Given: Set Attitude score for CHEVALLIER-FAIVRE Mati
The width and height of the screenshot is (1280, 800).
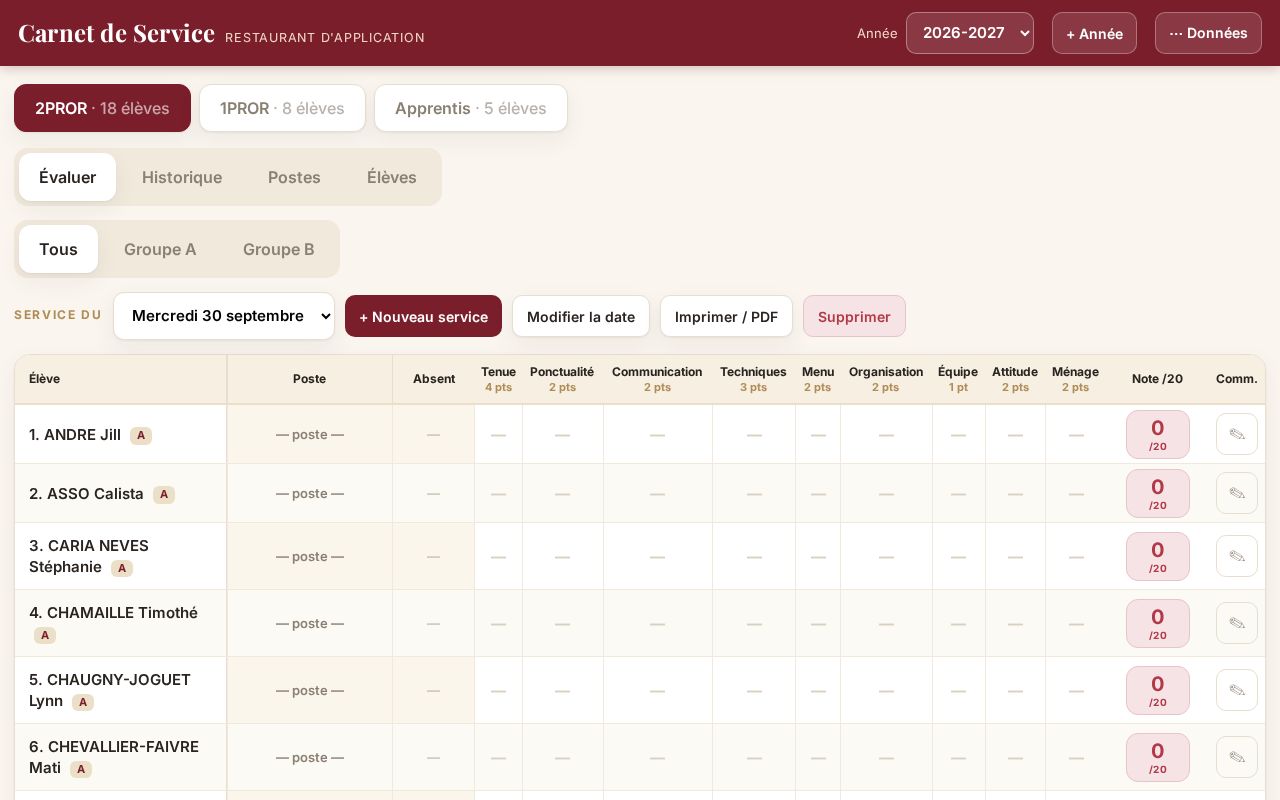Looking at the screenshot, I should [x=1015, y=757].
